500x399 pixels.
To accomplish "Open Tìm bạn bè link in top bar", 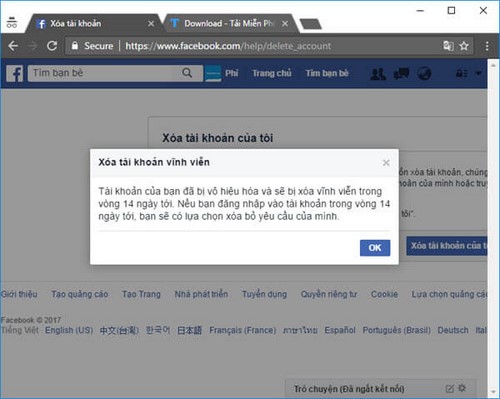I will click(327, 73).
